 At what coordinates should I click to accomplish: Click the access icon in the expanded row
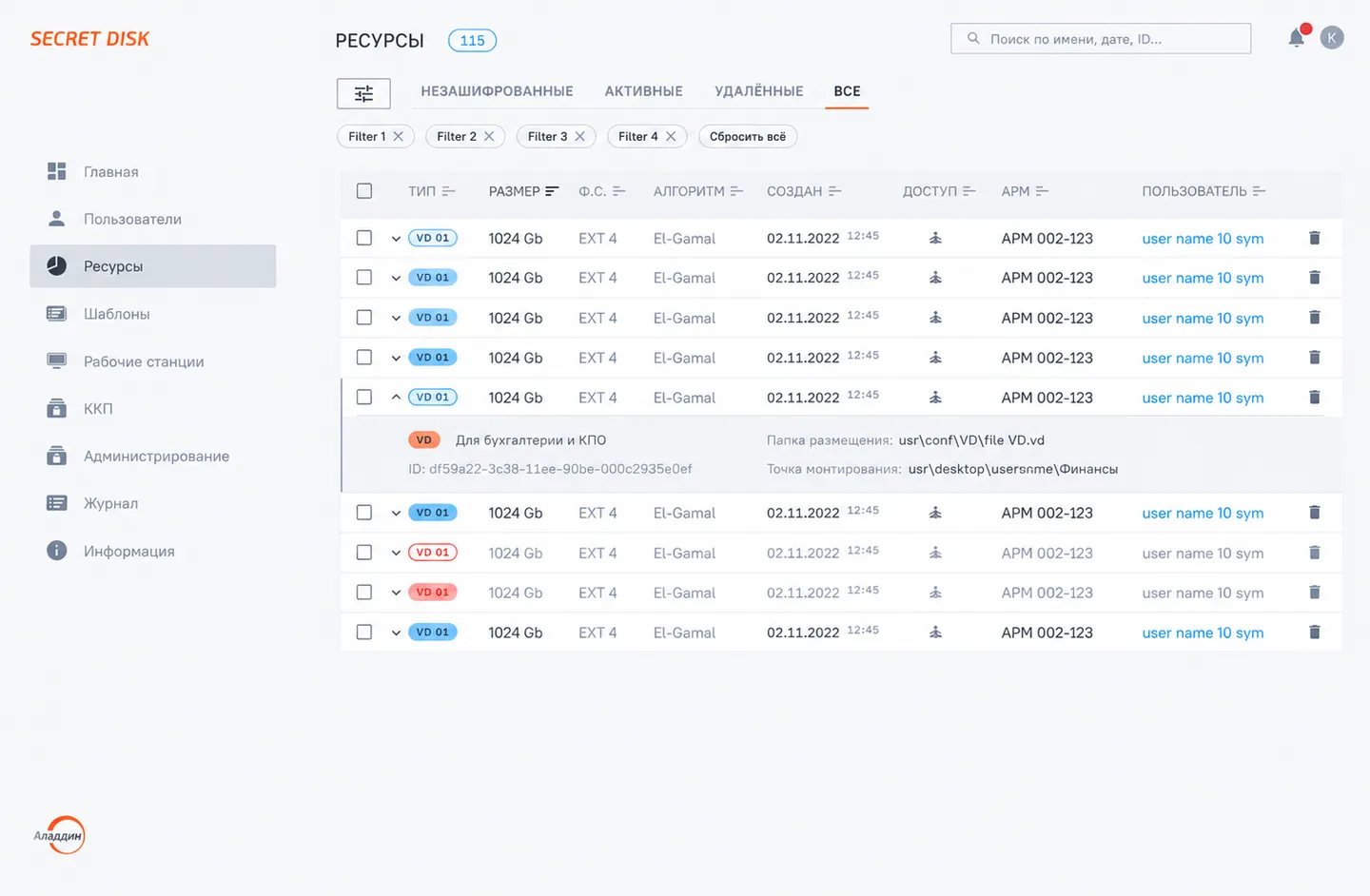coord(935,397)
